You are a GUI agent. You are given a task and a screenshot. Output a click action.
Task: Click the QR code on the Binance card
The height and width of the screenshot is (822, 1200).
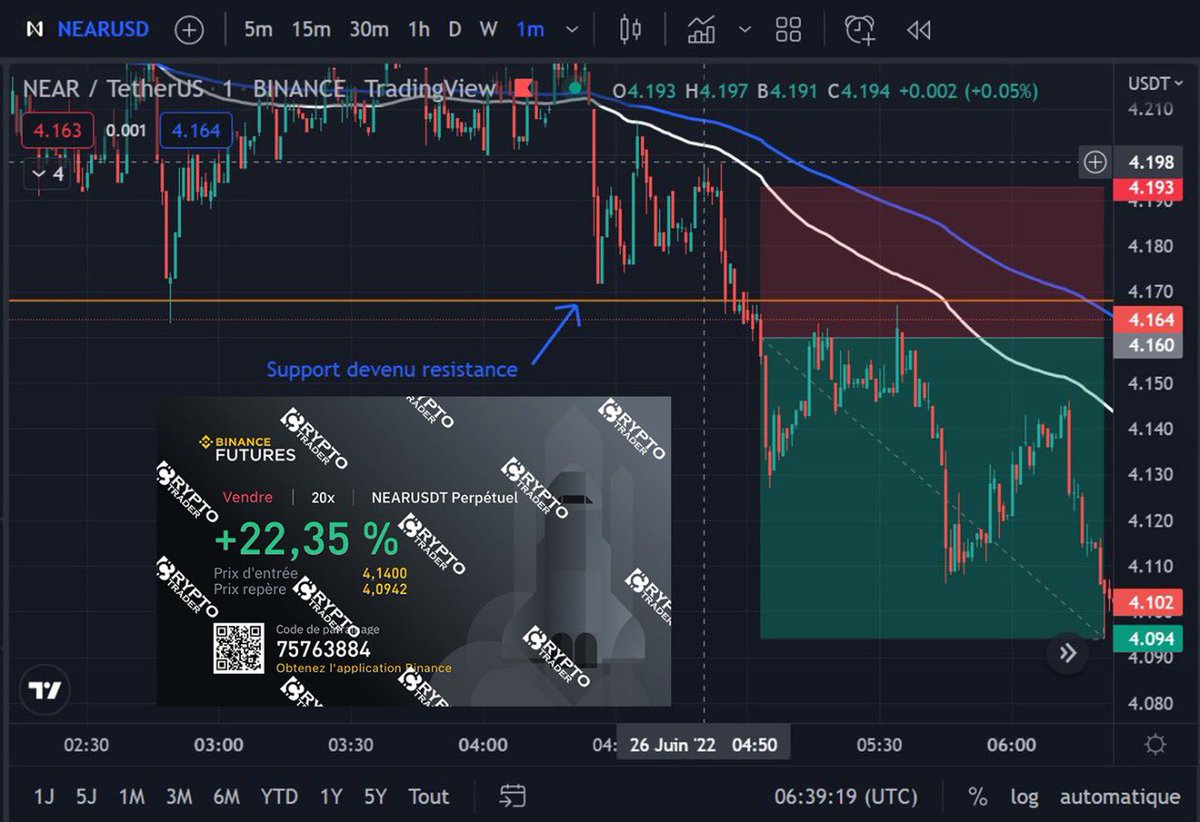238,648
